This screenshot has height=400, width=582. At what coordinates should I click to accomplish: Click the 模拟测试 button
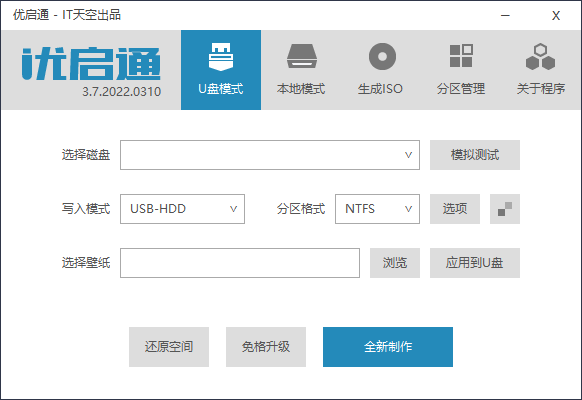coord(475,155)
